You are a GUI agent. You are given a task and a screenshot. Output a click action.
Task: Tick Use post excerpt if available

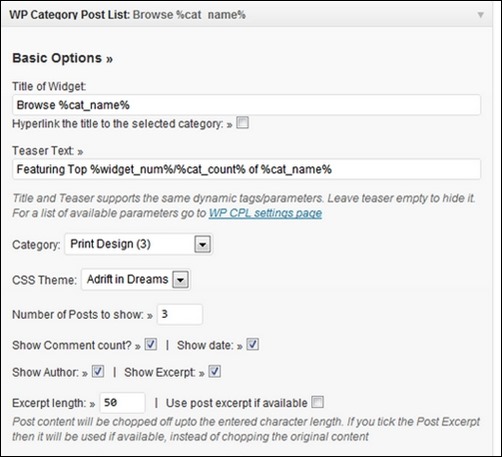[x=317, y=402]
